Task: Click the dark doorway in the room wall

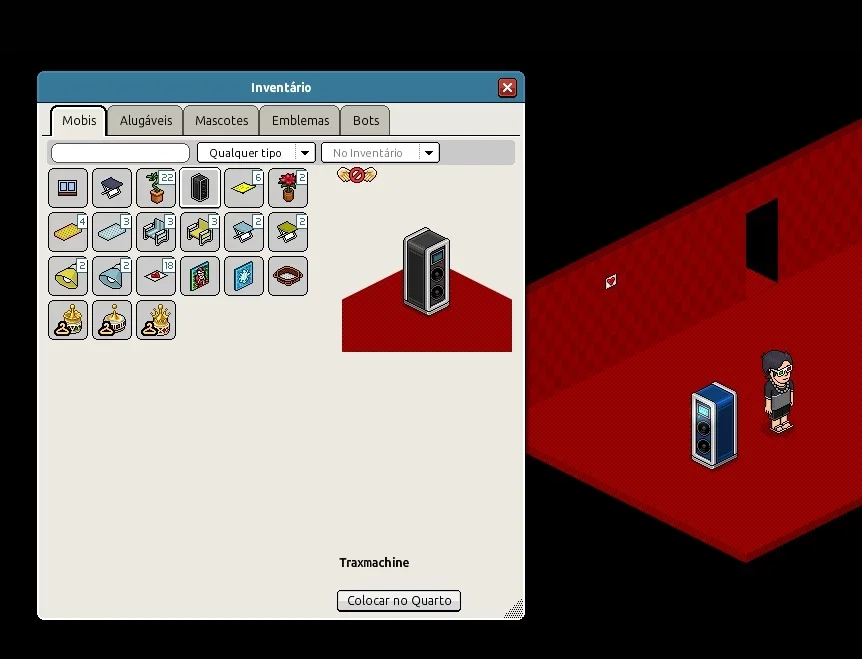Action: click(x=762, y=240)
